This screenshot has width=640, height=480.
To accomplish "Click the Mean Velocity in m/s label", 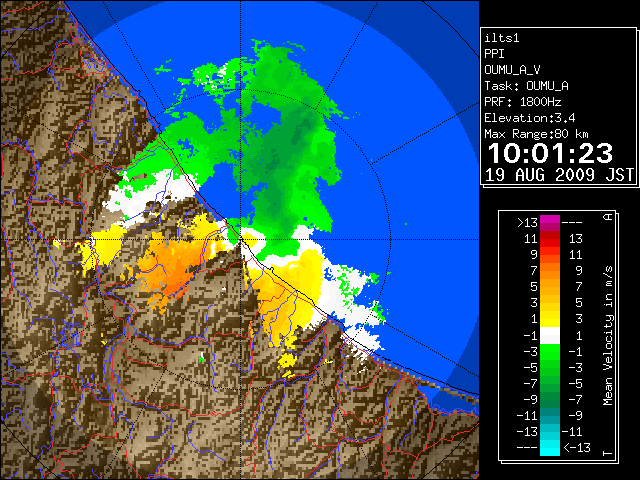I will click(x=608, y=336).
